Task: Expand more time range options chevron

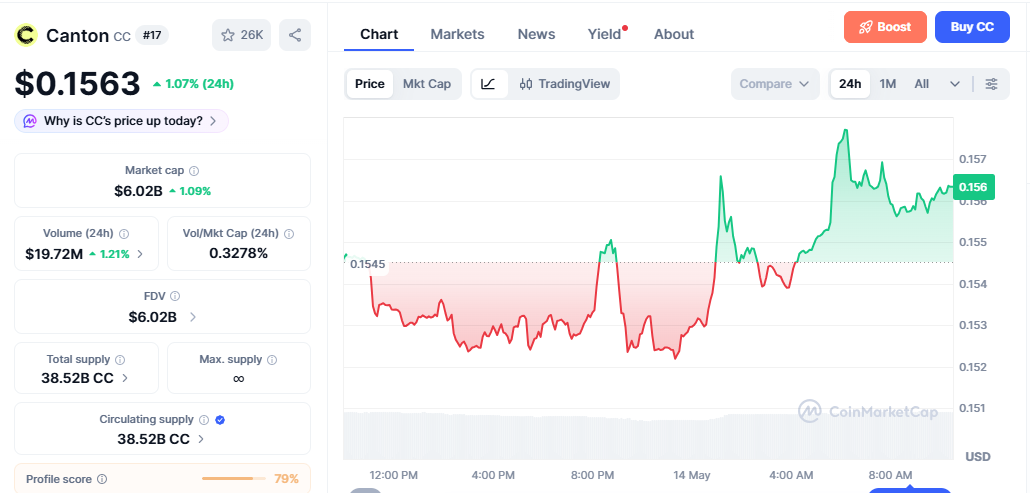Action: [955, 84]
